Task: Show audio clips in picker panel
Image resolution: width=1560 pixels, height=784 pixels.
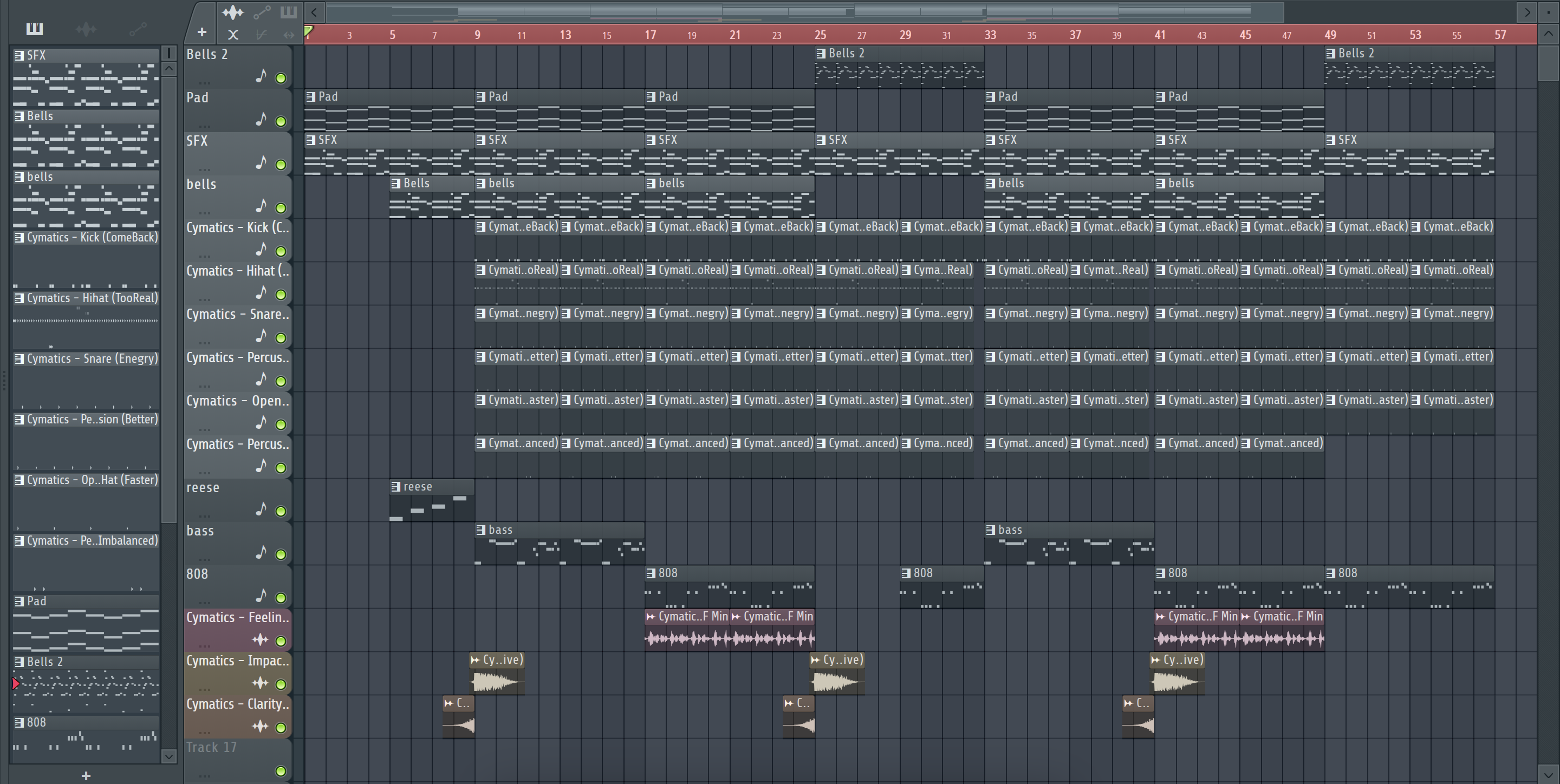Action: click(x=86, y=29)
